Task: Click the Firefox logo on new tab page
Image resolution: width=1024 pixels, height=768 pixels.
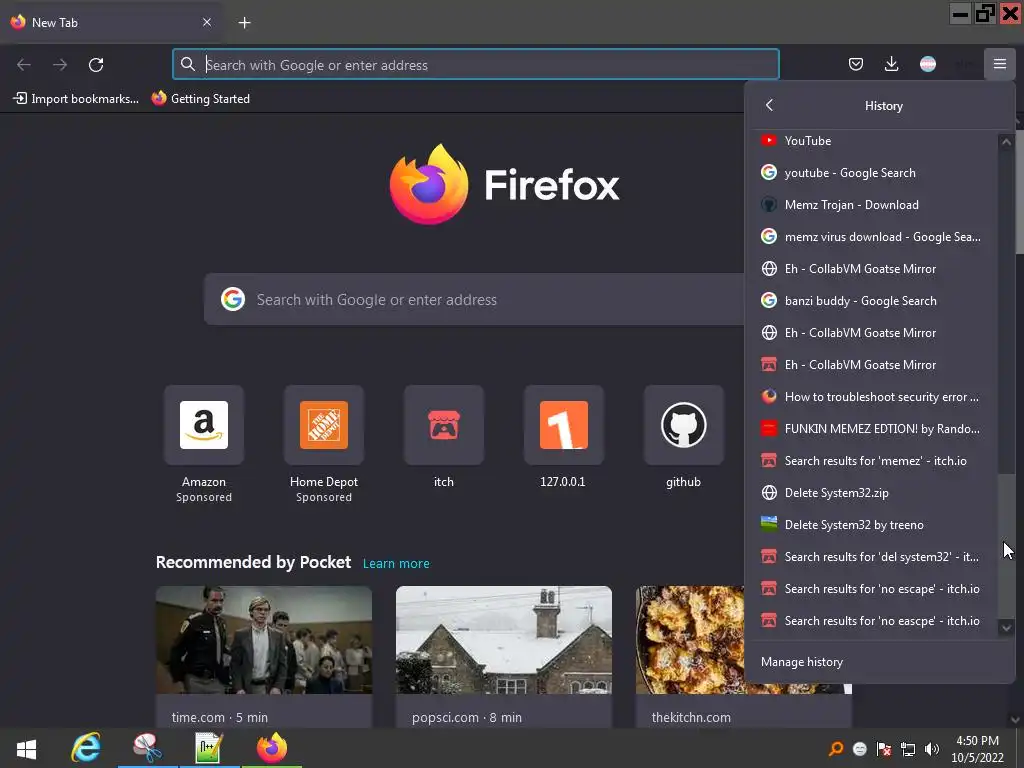Action: click(504, 185)
